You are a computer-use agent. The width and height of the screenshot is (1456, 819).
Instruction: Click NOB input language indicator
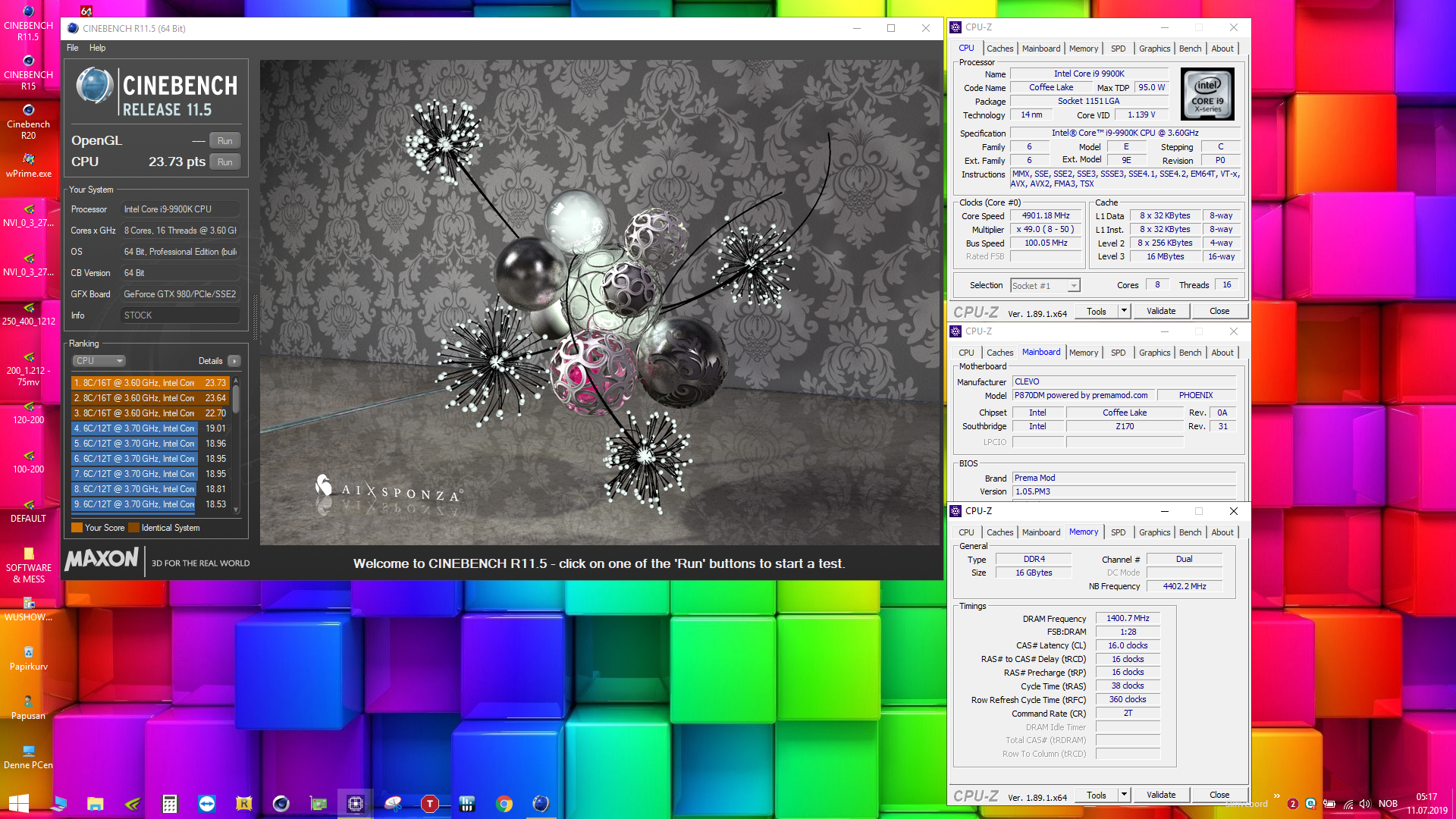[1388, 804]
